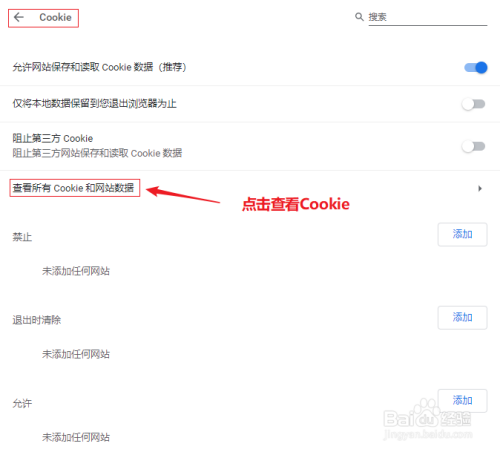
Task: Select the 阻止第三方 Cookie row label
Action: point(53,138)
